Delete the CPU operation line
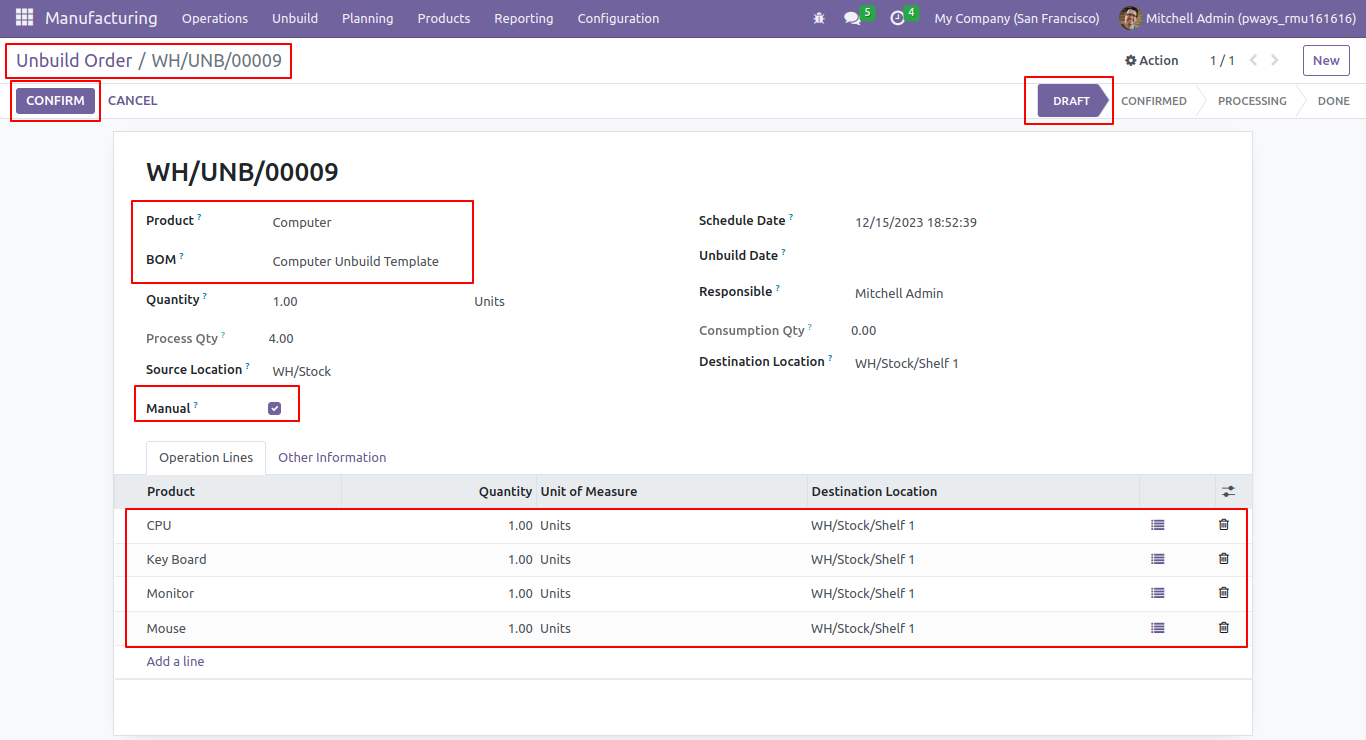This screenshot has width=1366, height=740. pyautogui.click(x=1223, y=525)
